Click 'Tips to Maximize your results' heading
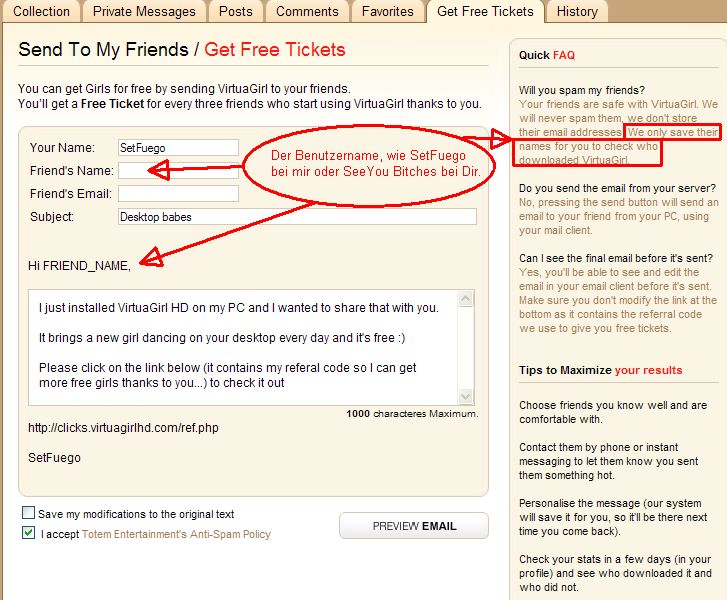 point(600,370)
